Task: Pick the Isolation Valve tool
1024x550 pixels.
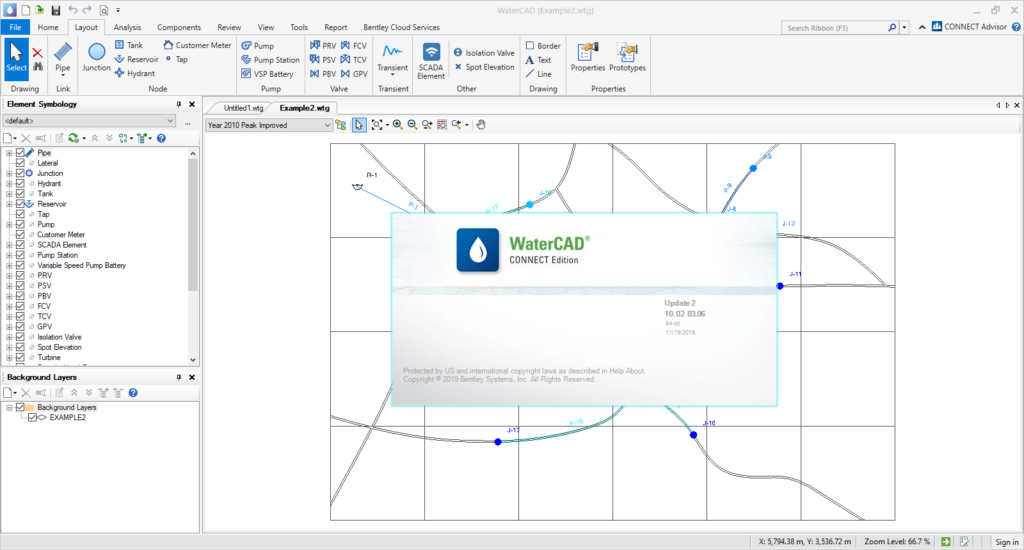Action: (484, 53)
